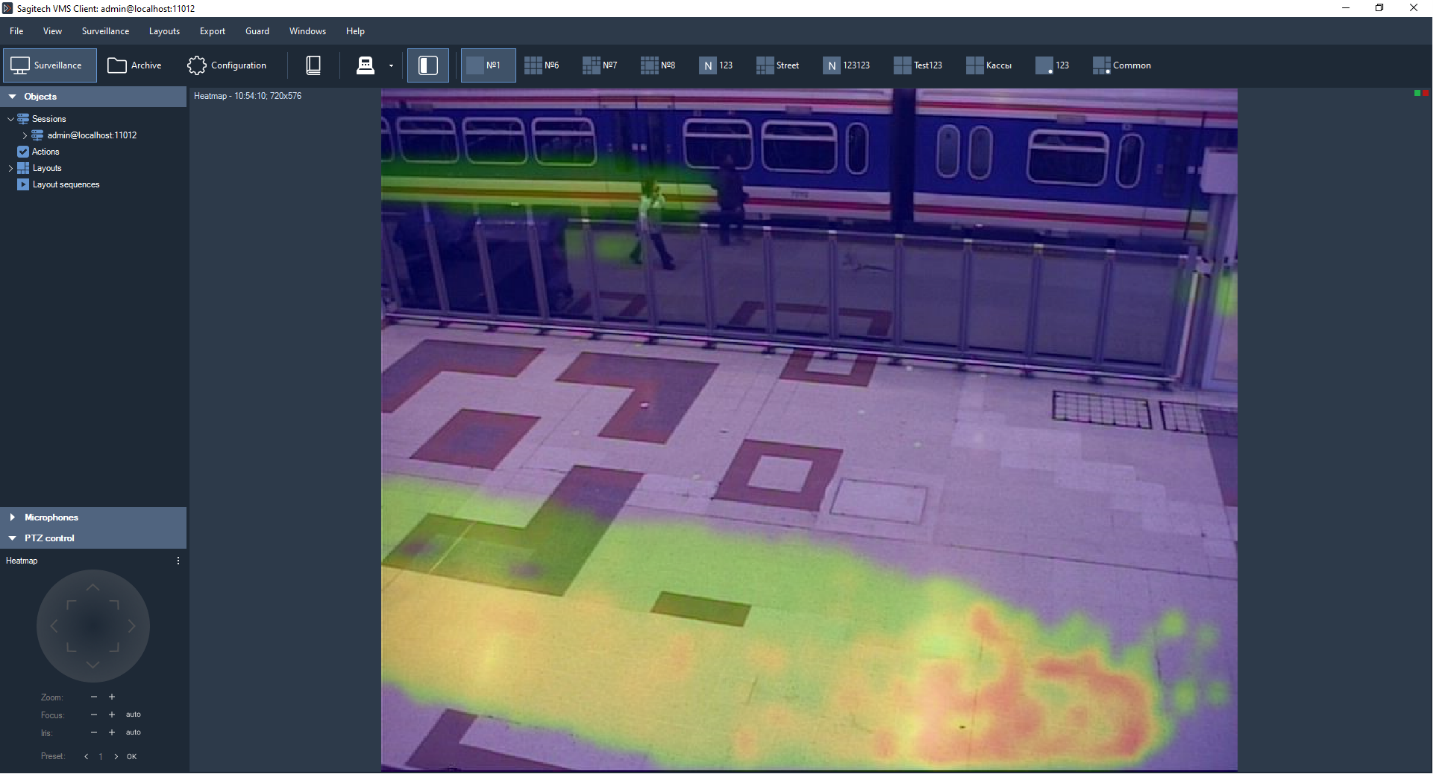The width and height of the screenshot is (1433, 774).
Task: Open the Guard menu
Action: pyautogui.click(x=257, y=31)
